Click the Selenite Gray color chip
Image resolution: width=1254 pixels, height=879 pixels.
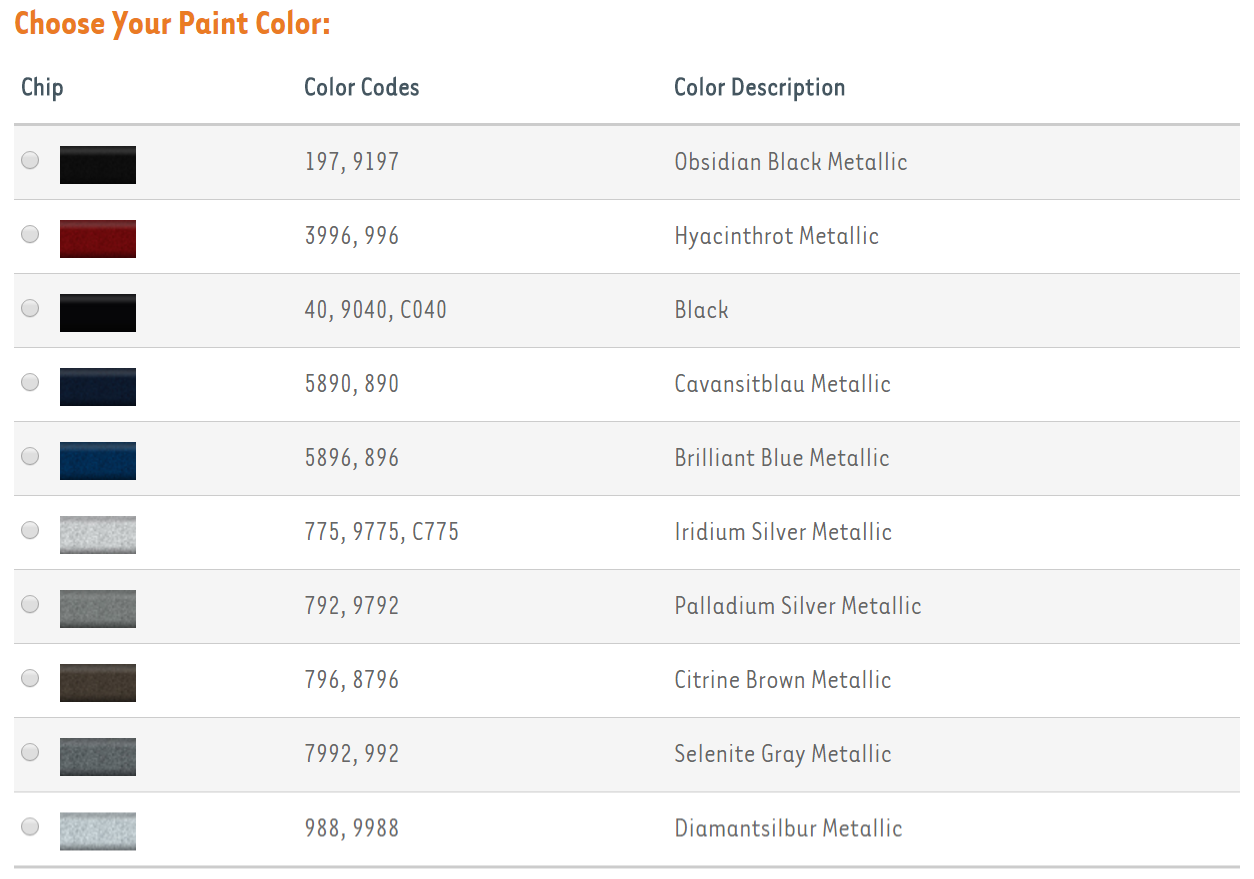pyautogui.click(x=98, y=757)
